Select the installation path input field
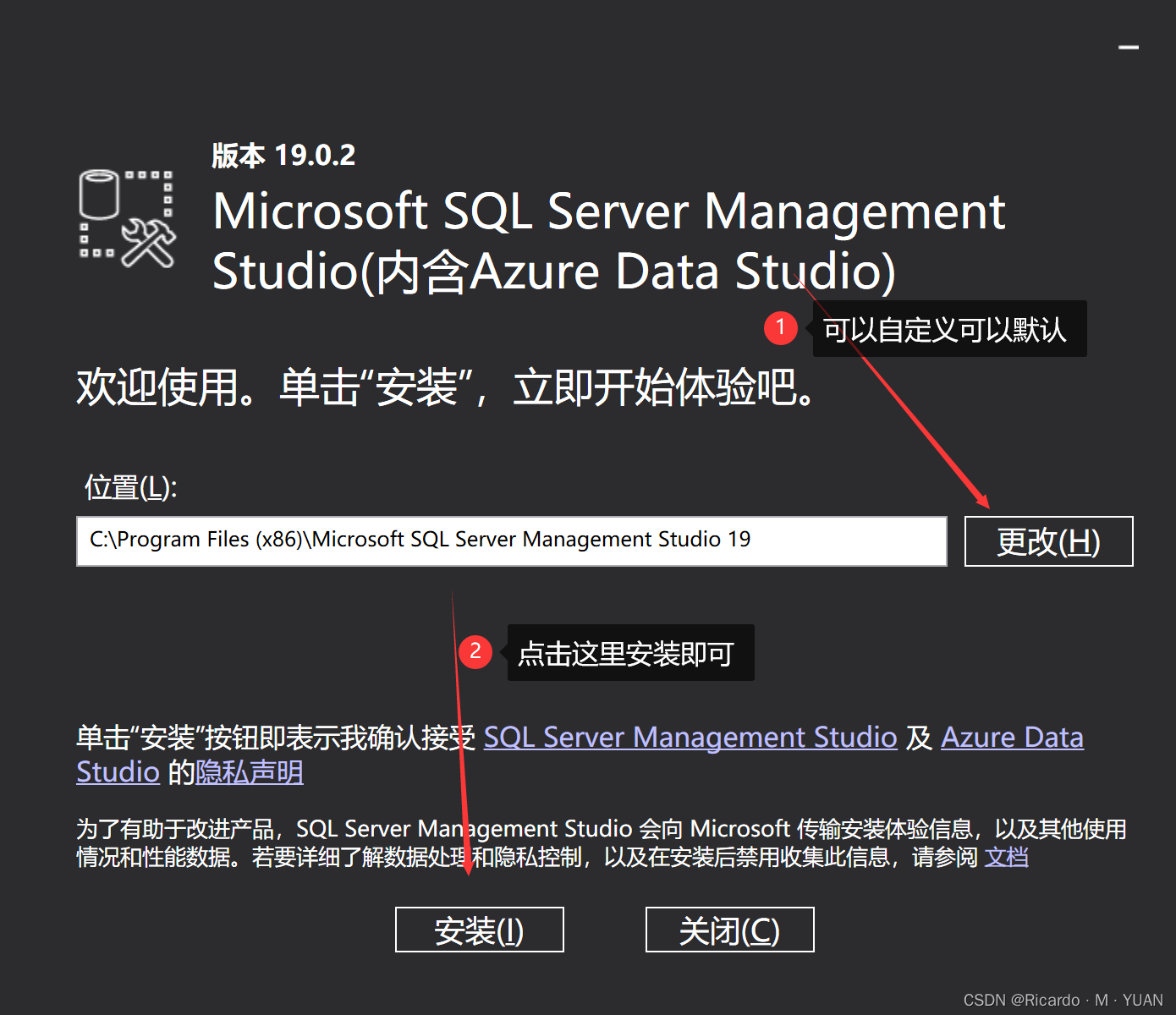This screenshot has width=1176, height=1015. coord(511,540)
